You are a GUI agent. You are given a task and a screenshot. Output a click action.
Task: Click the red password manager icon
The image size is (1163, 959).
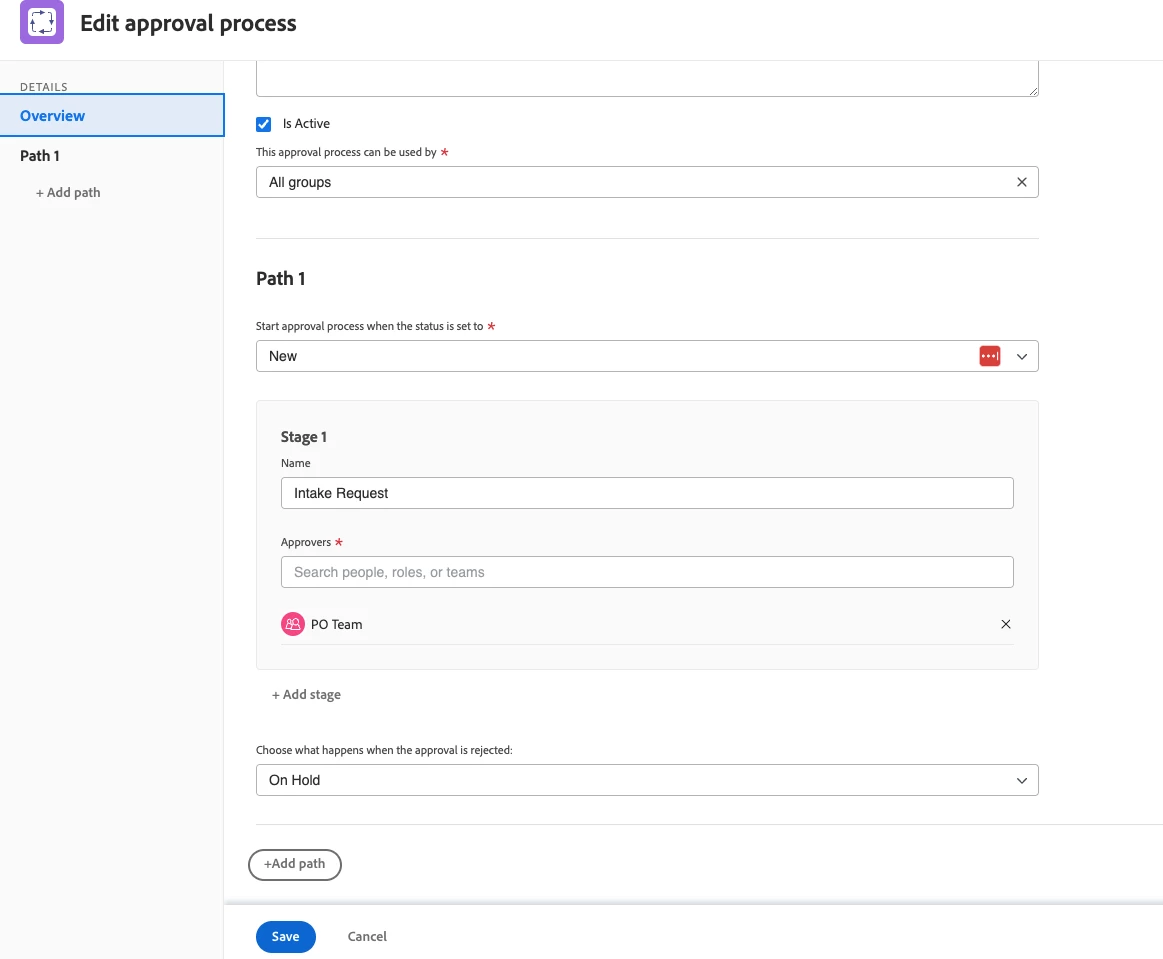[989, 356]
